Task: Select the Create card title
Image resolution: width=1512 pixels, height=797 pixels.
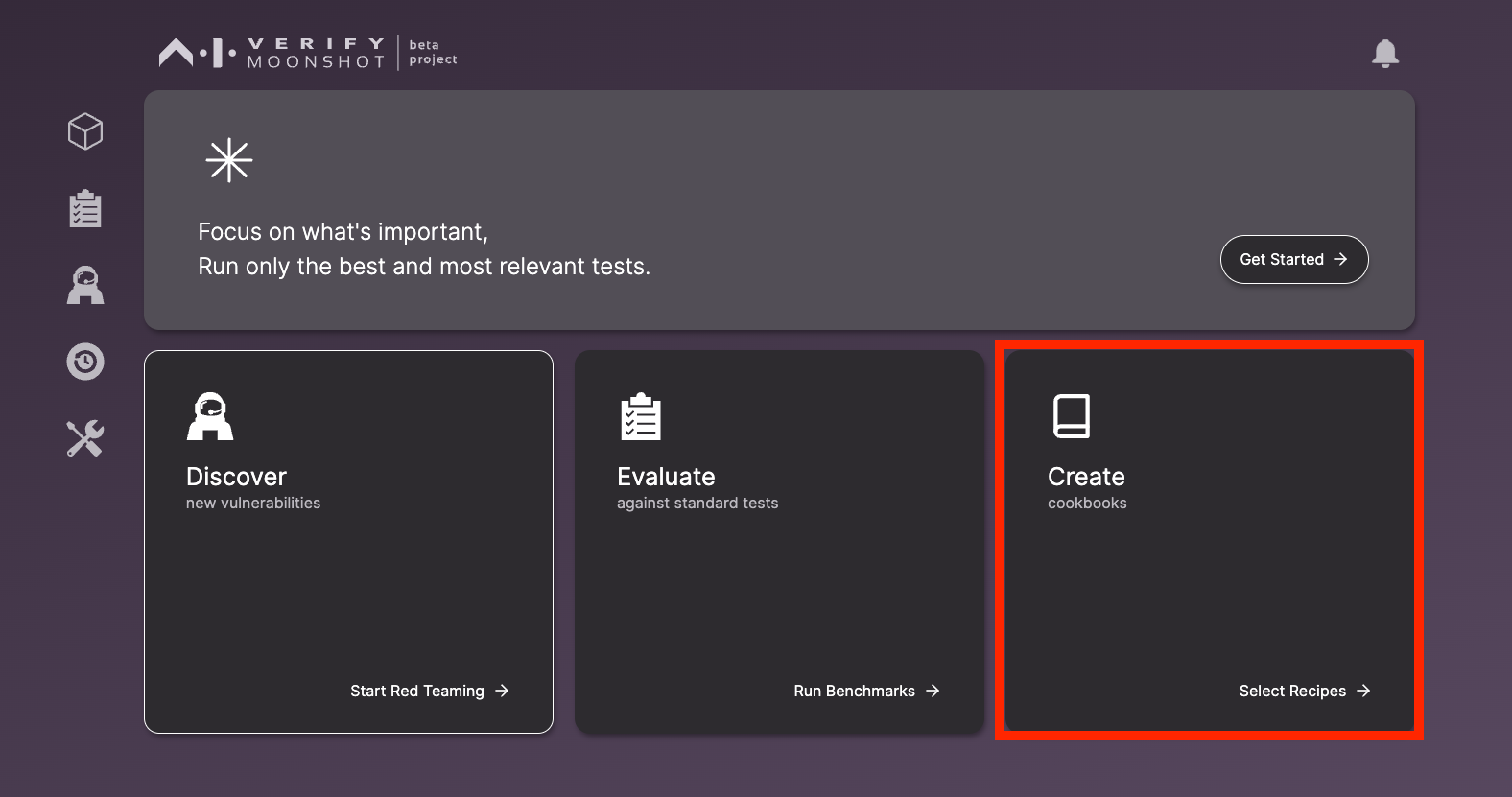Action: (1086, 477)
